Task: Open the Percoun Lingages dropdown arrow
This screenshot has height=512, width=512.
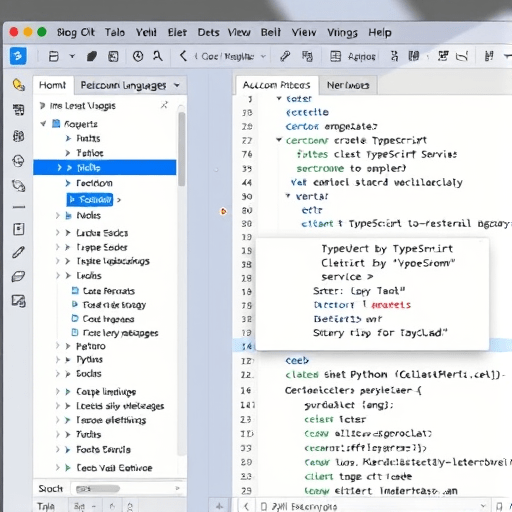Action: 177,85
